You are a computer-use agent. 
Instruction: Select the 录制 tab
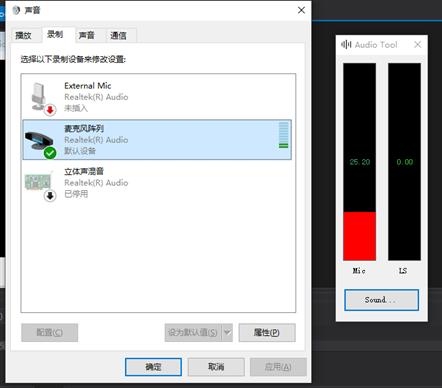55,34
